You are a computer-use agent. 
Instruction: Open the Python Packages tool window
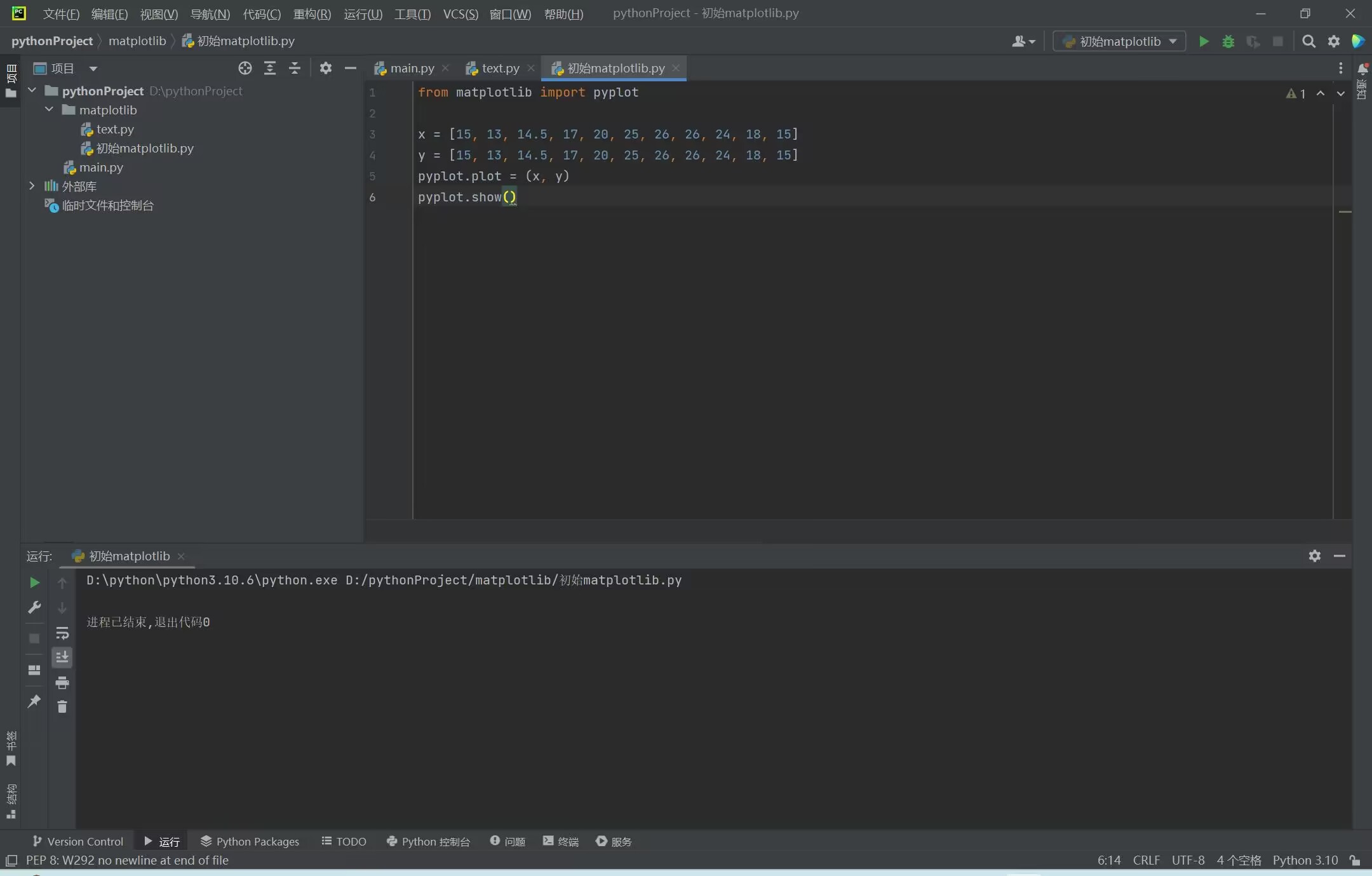point(250,841)
